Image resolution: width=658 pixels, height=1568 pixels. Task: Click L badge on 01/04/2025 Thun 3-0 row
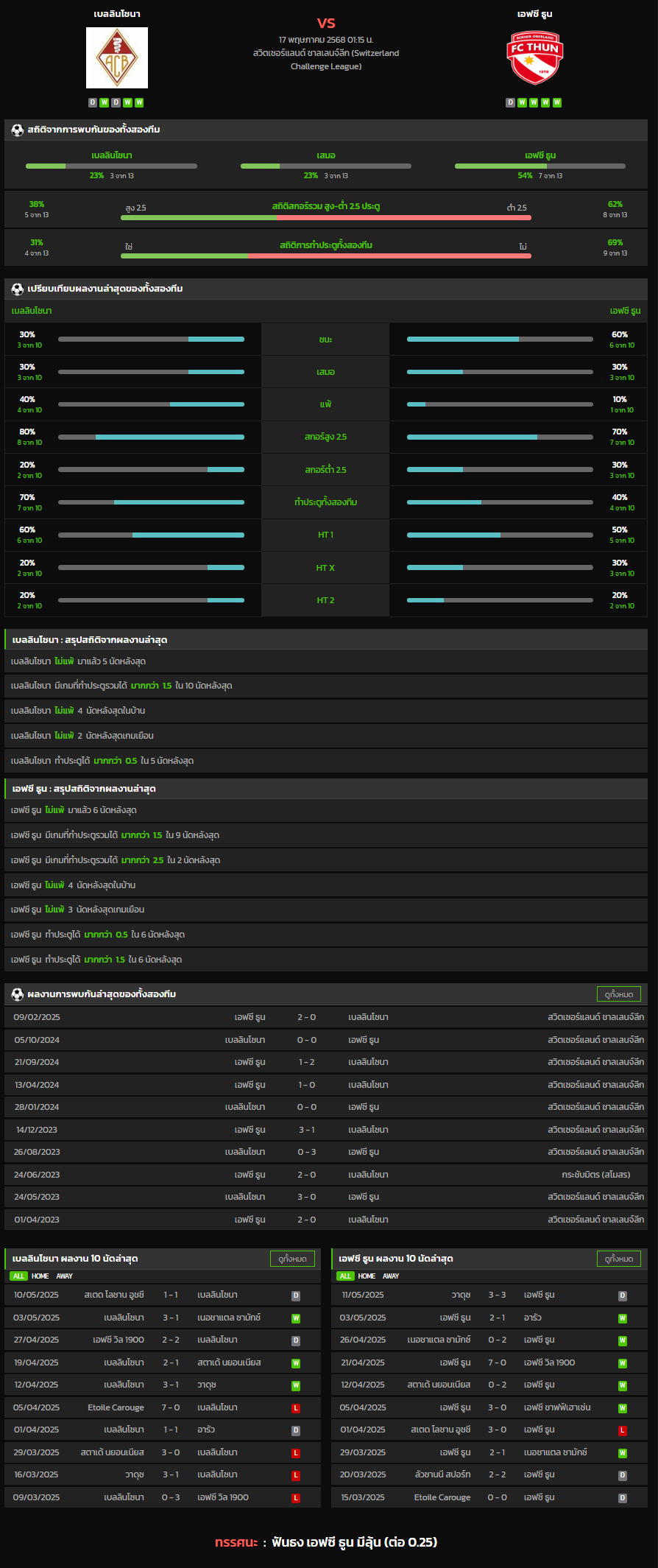(x=623, y=1430)
